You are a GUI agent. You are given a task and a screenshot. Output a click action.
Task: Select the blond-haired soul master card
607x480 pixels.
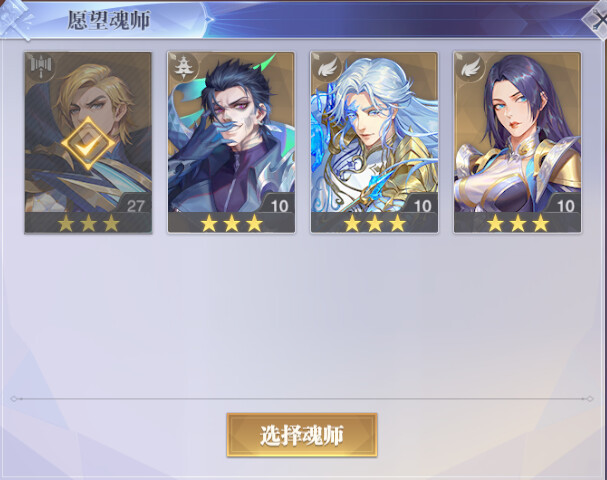tap(88, 143)
